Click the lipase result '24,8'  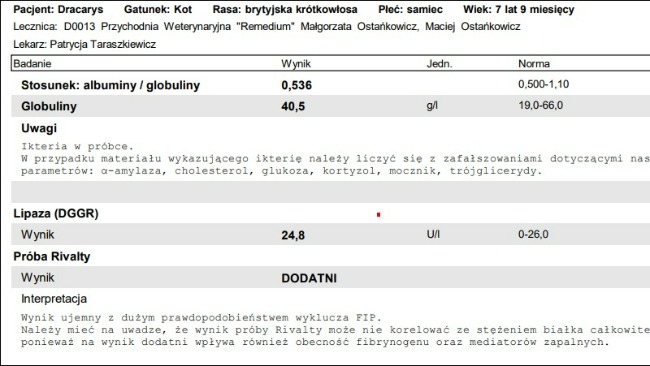pos(293,235)
